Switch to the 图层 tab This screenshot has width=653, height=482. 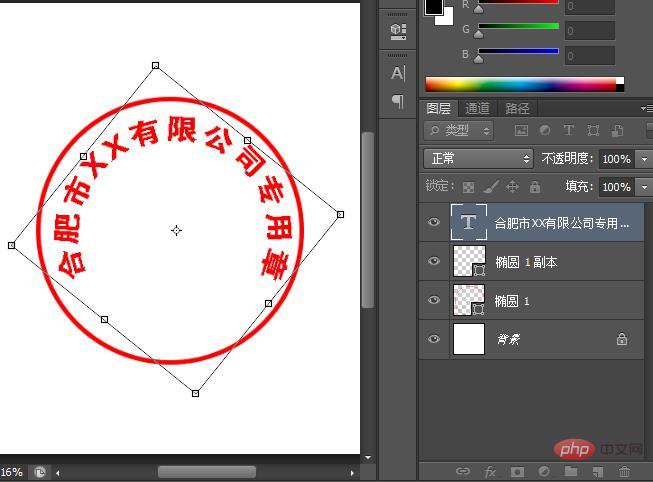coord(439,109)
